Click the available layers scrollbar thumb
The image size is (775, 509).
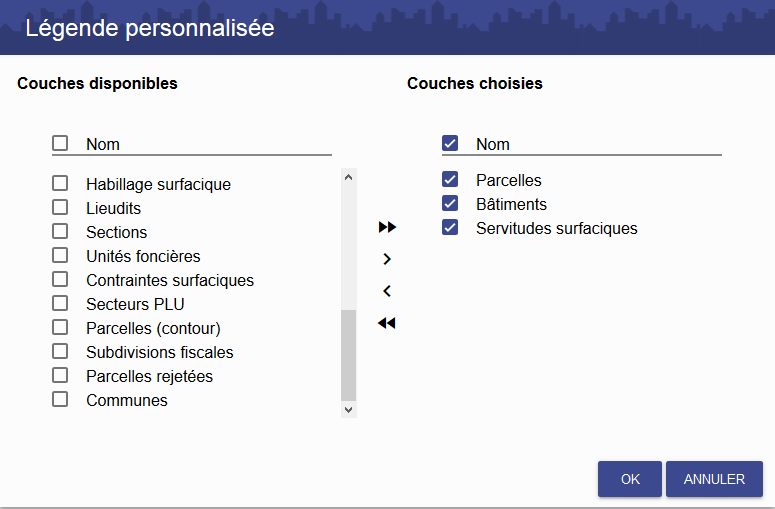(x=348, y=355)
